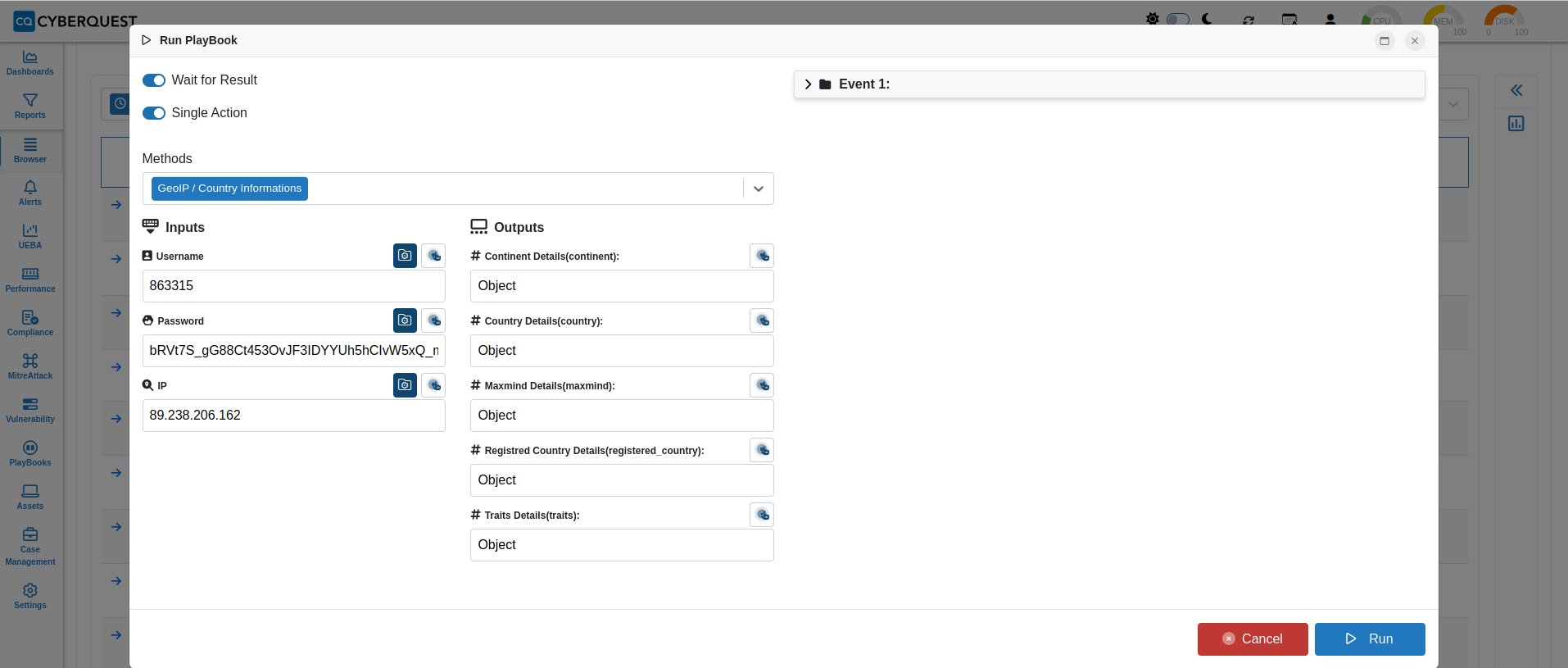Expand the Event 1 folder

point(809,84)
